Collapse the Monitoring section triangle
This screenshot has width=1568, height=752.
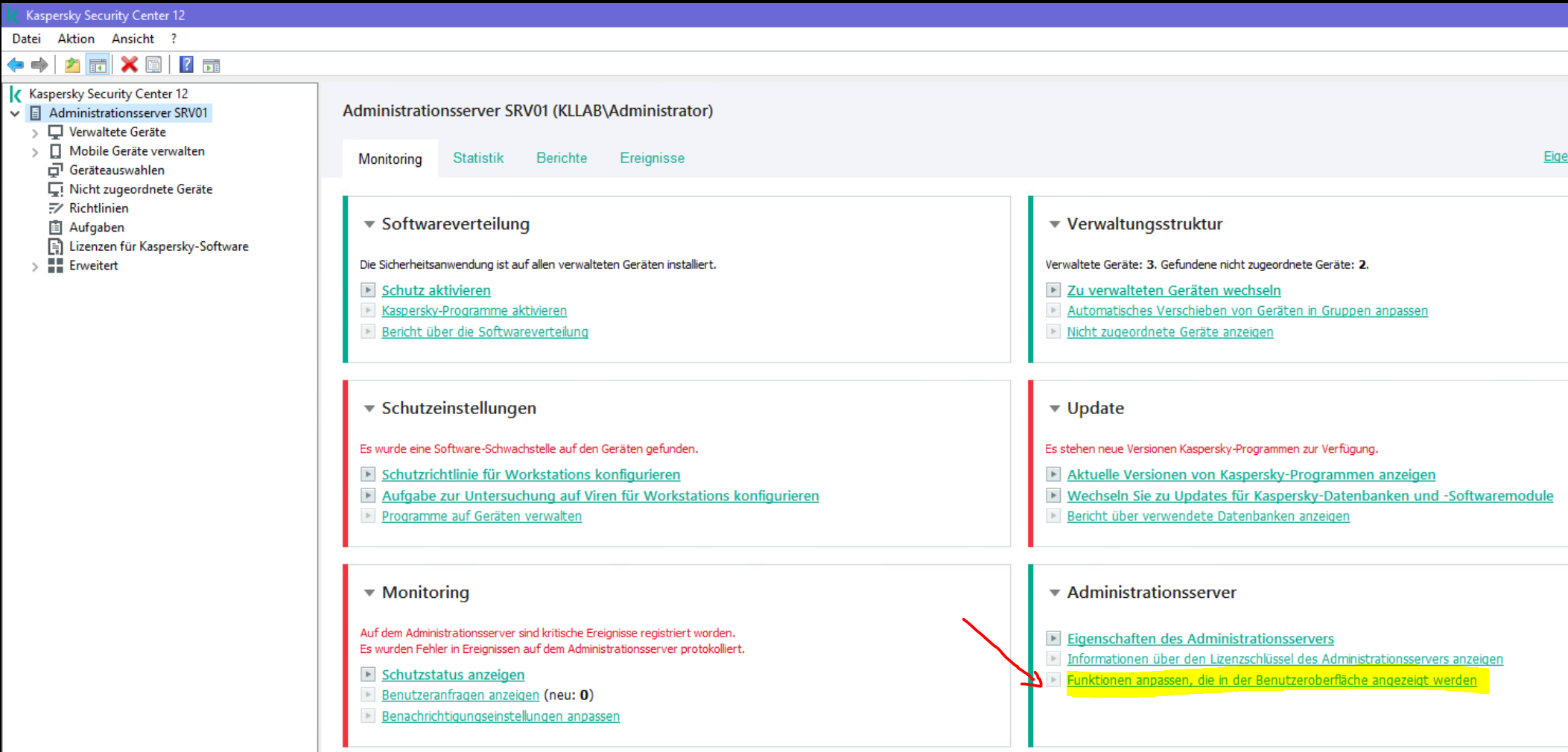tap(369, 593)
